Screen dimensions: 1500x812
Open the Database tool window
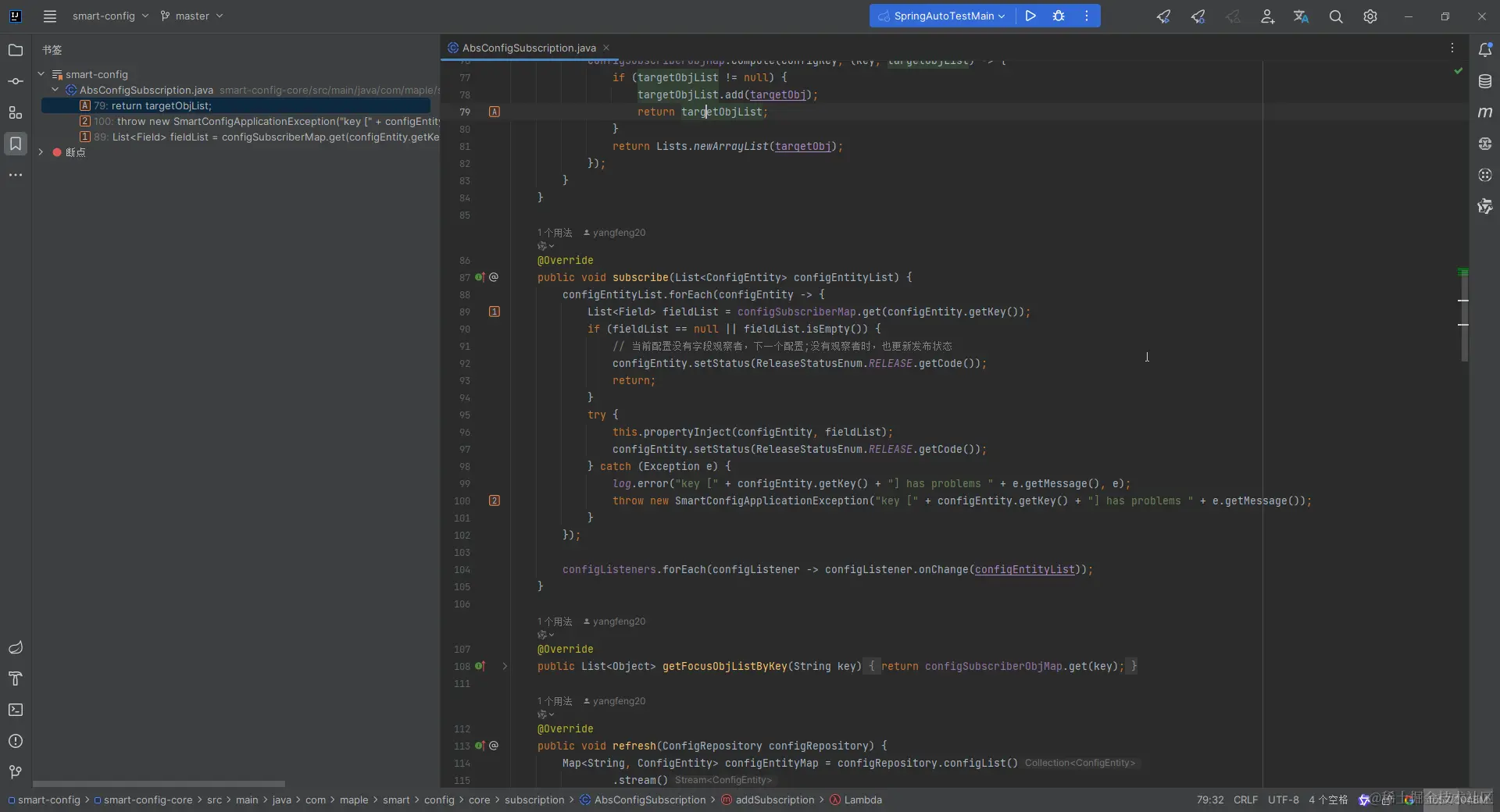pyautogui.click(x=1485, y=81)
